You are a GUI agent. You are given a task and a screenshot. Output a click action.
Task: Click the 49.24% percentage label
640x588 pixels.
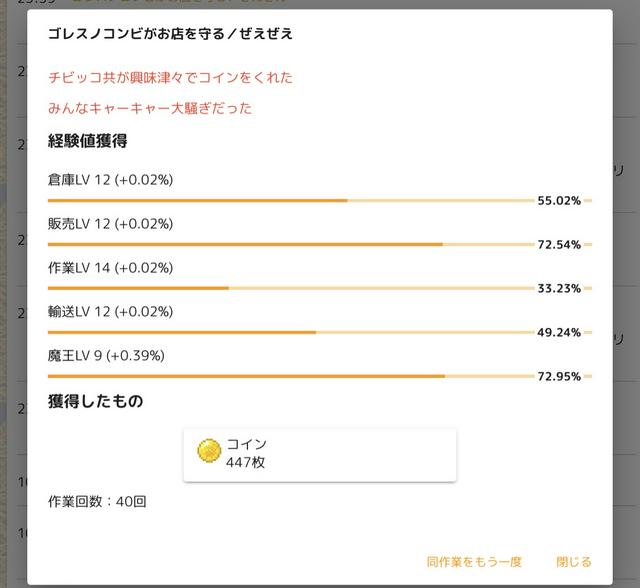(x=559, y=333)
